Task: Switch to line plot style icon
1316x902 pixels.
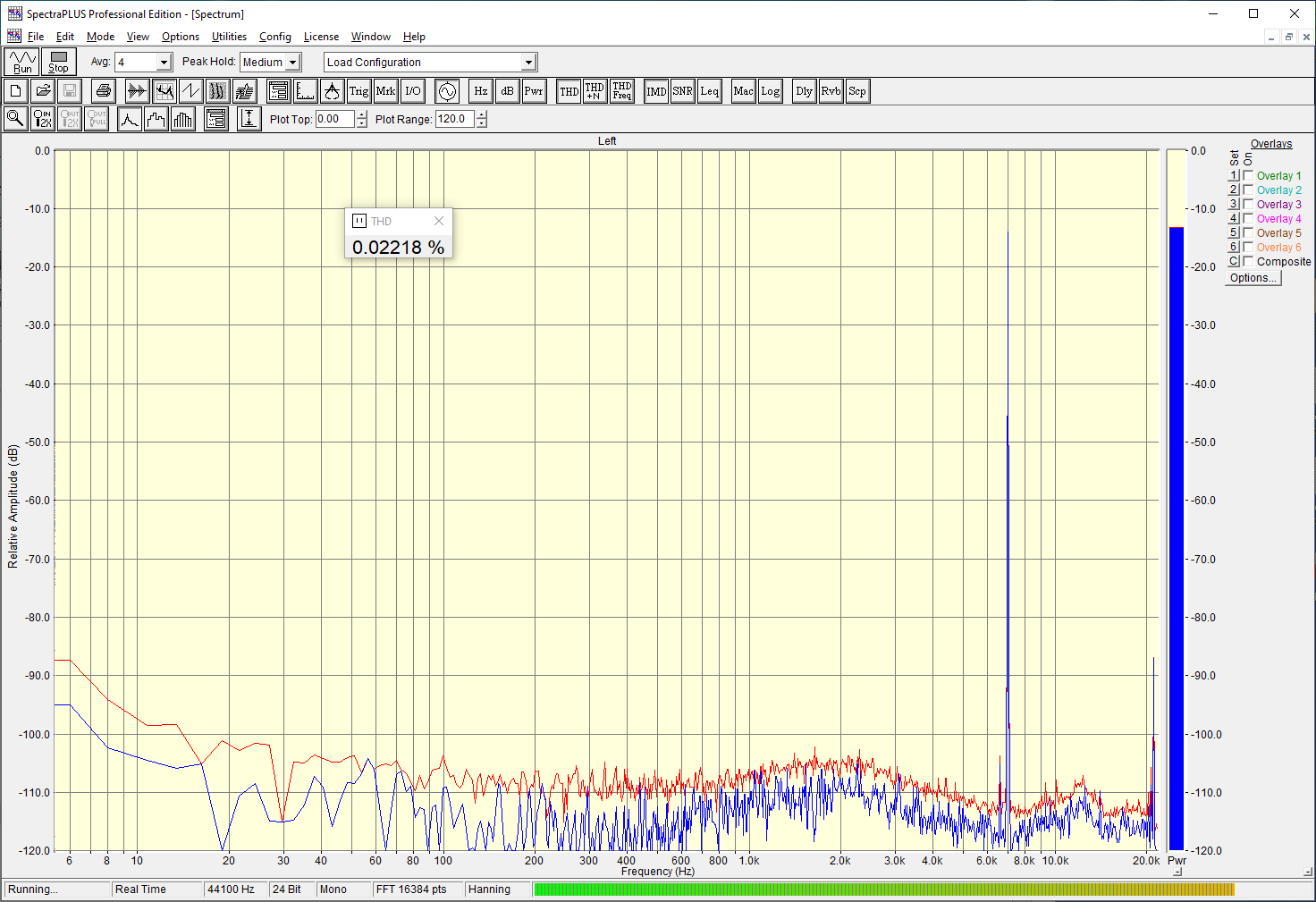Action: coord(130,119)
